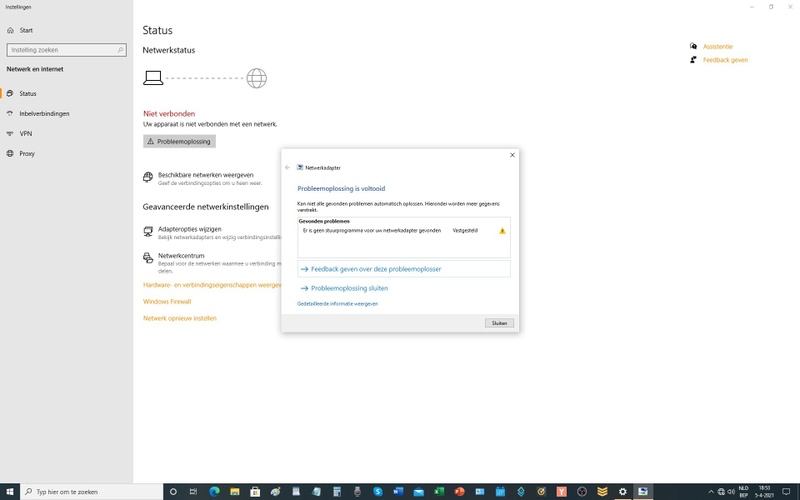Open Inbelverbindingen settings page
The height and width of the screenshot is (500, 800).
click(66, 113)
